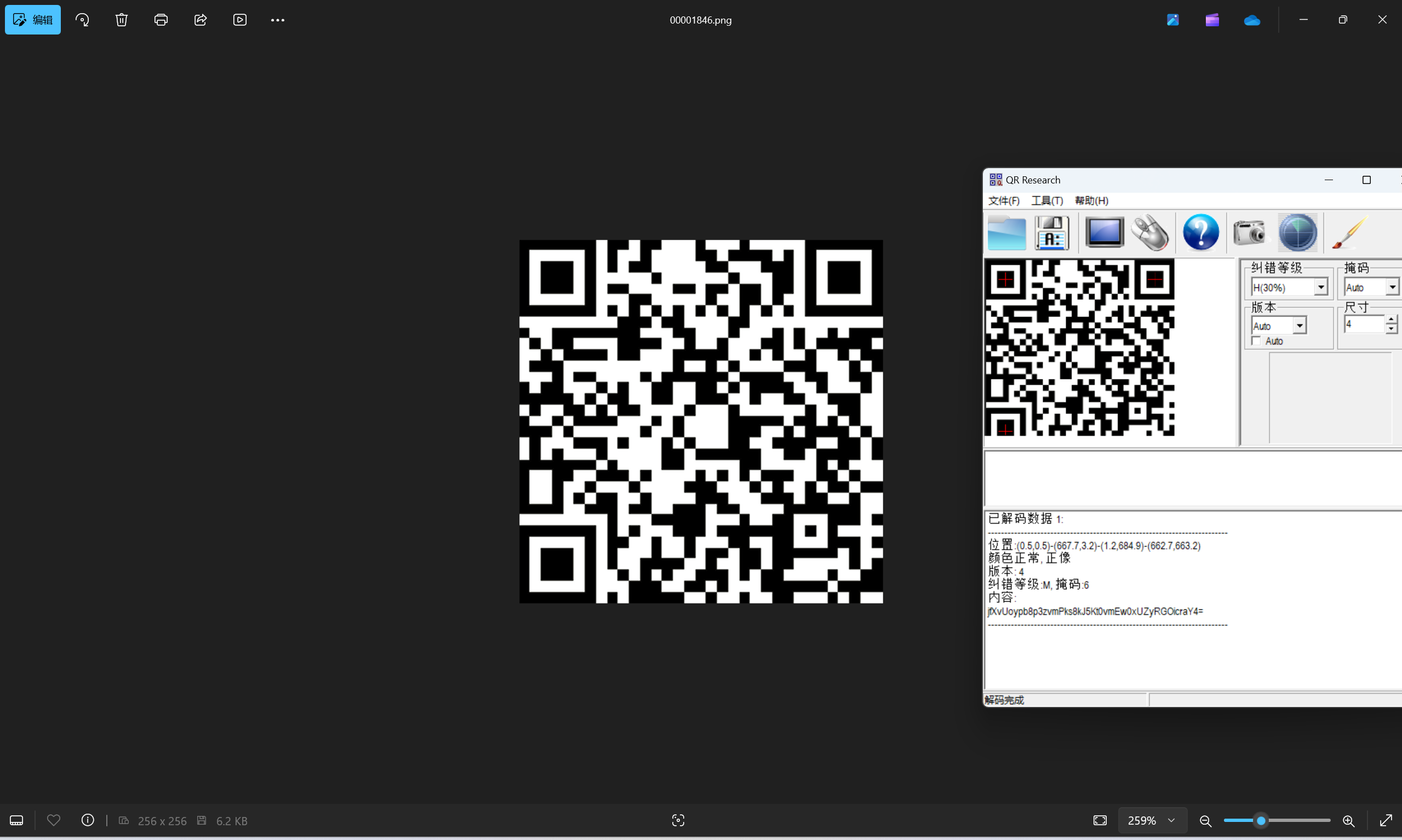Increase the size value with up arrow

point(1391,319)
